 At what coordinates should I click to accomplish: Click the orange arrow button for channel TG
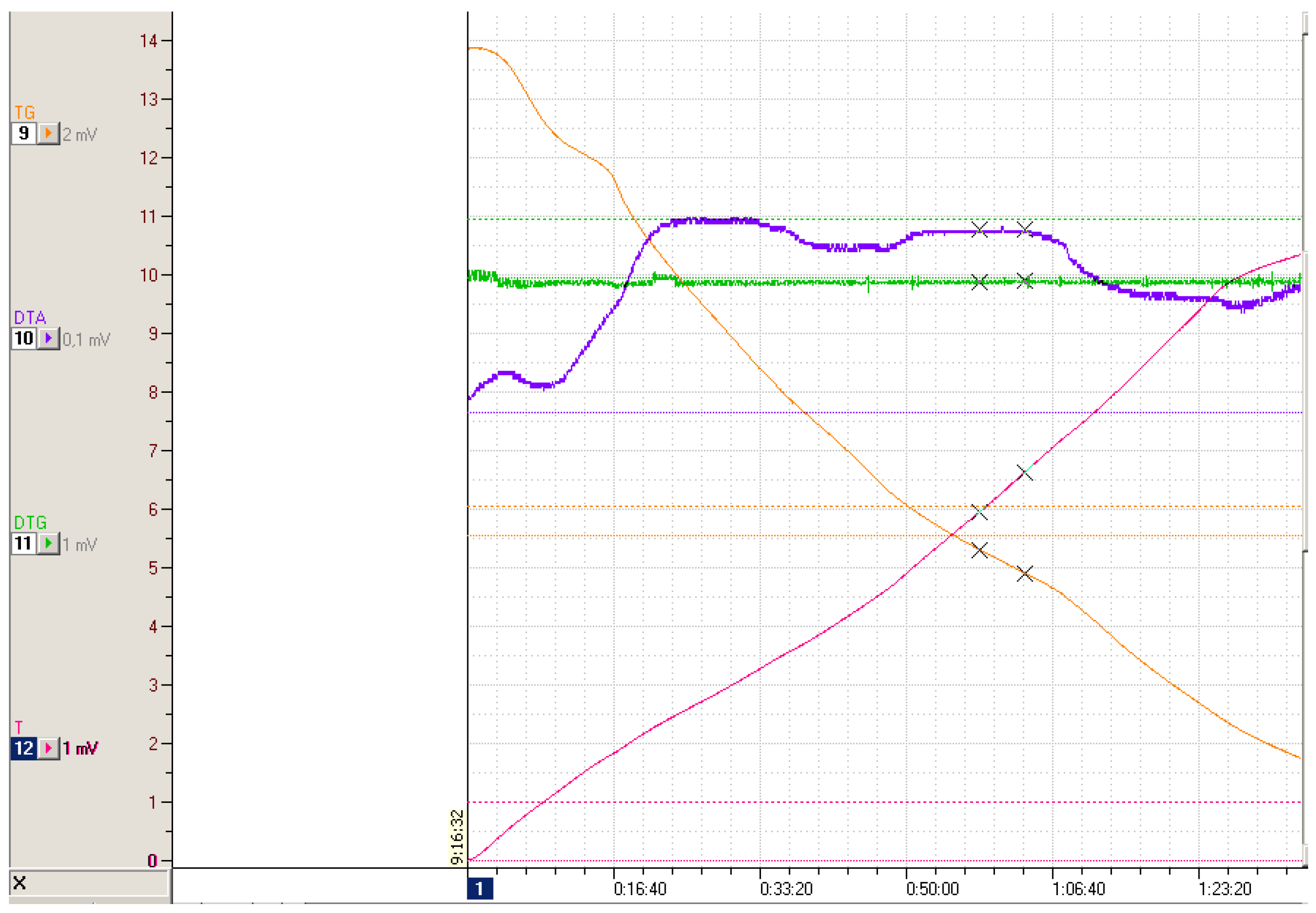[x=49, y=133]
